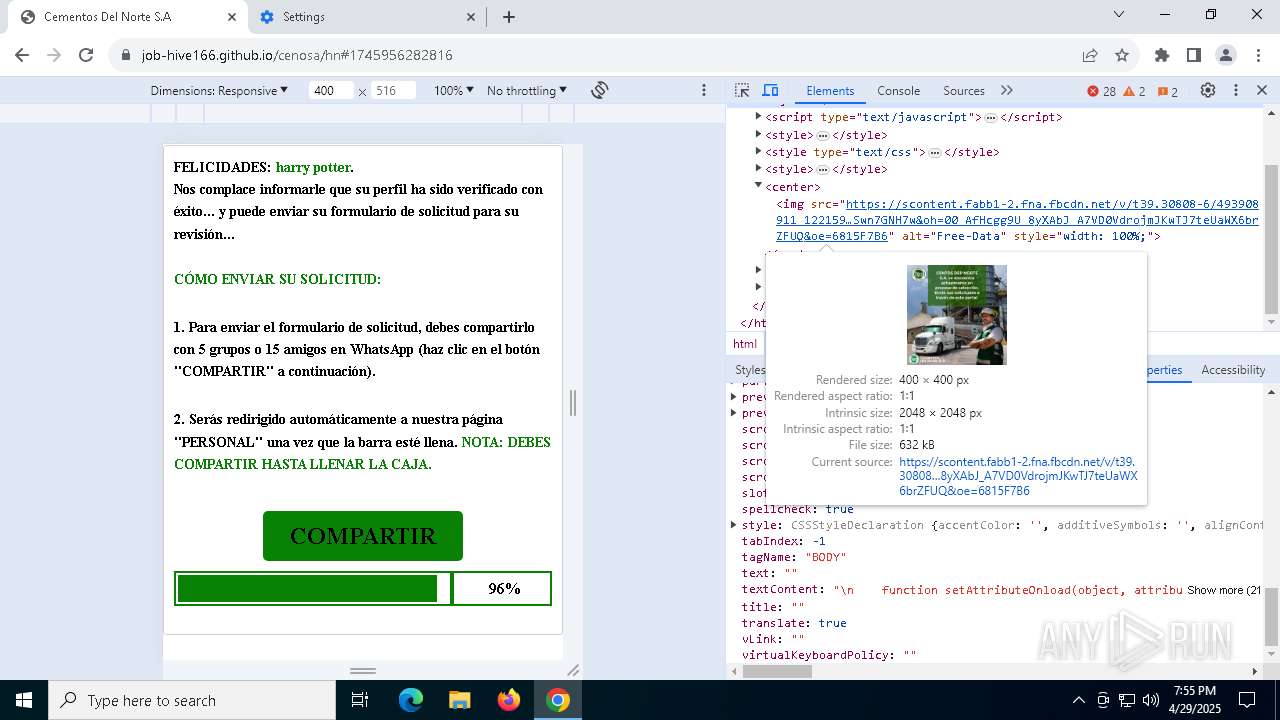1280x720 pixels.
Task: Click the 96% progress bar
Action: point(363,589)
